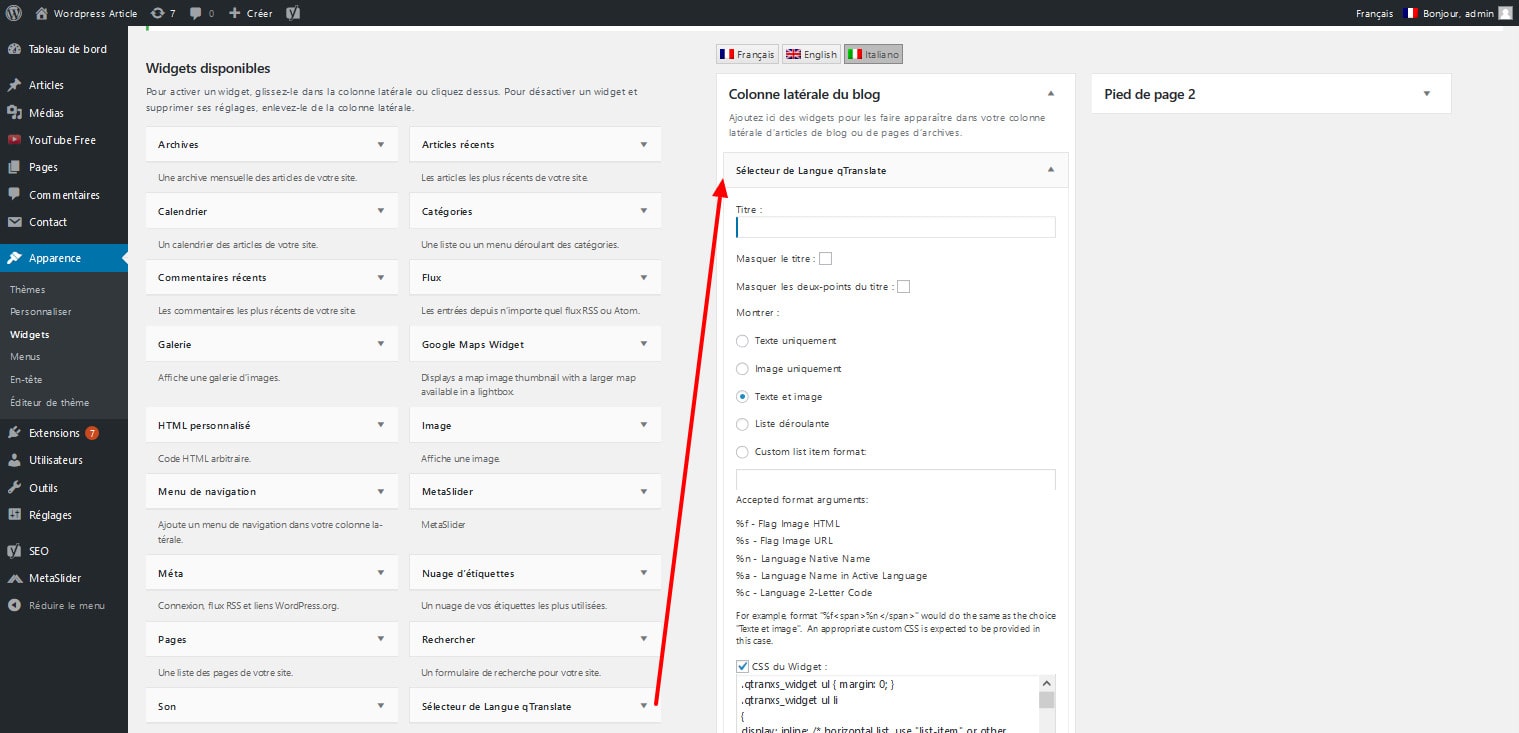Click Bonjour, admin account link

(x=1459, y=13)
